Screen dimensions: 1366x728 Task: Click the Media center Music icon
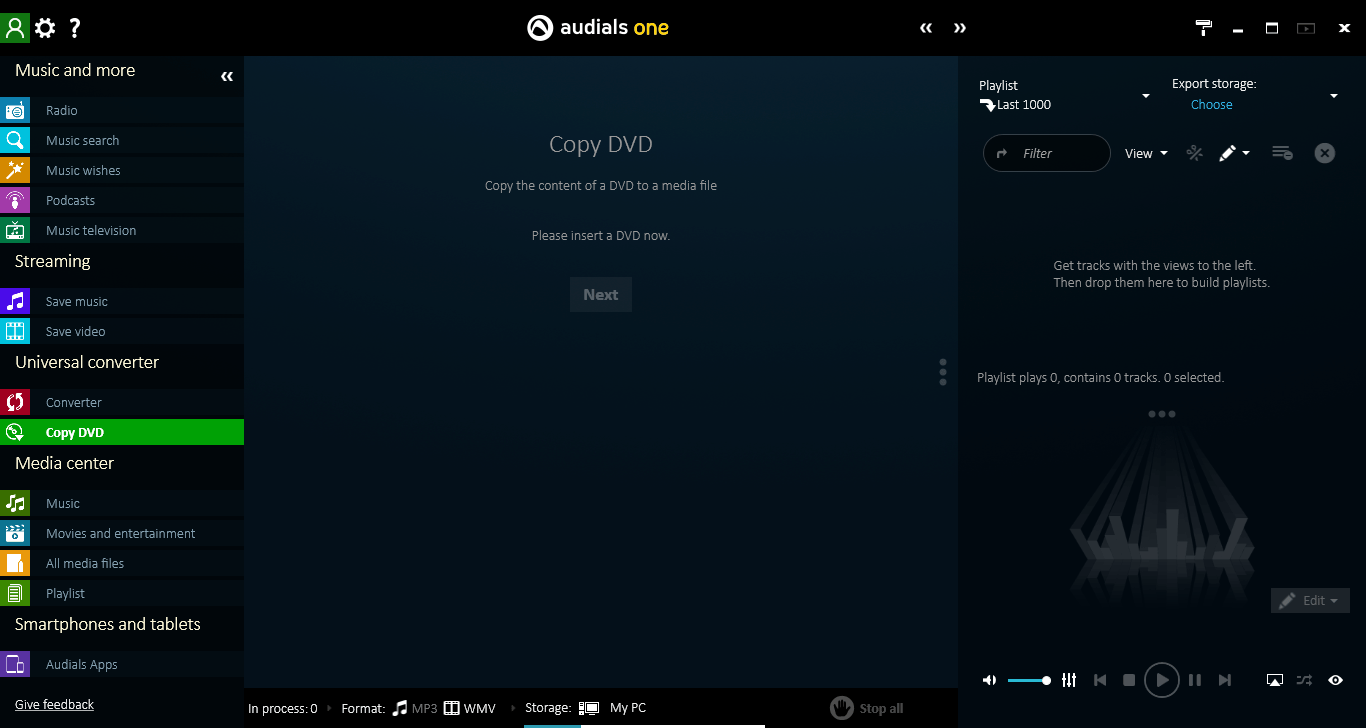(x=15, y=503)
